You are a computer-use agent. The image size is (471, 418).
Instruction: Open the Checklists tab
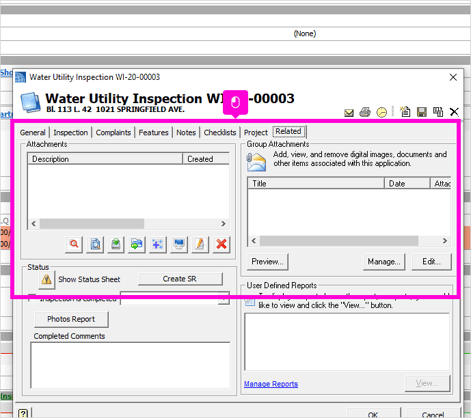click(x=220, y=132)
